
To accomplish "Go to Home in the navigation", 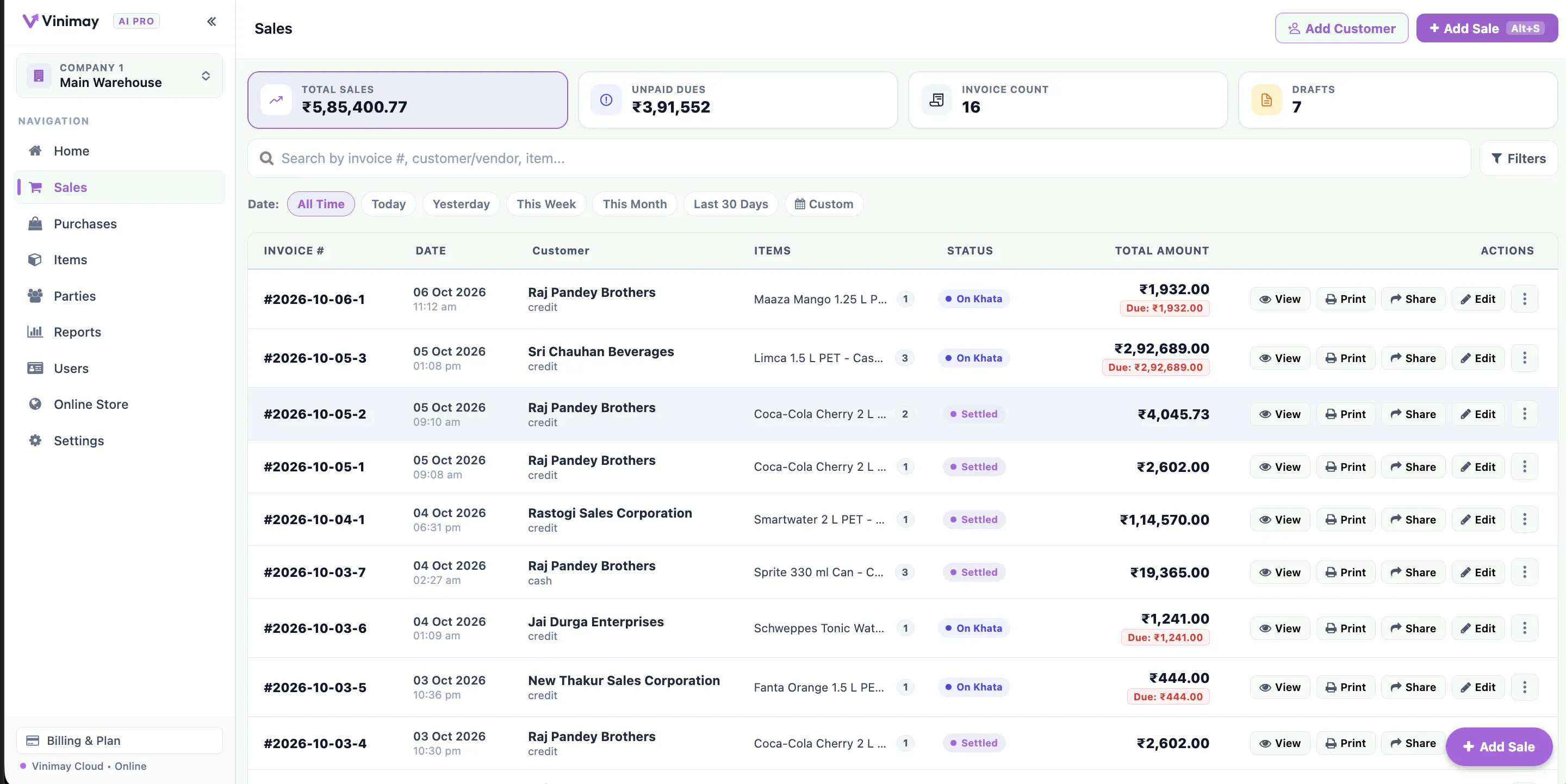I will coord(119,151).
